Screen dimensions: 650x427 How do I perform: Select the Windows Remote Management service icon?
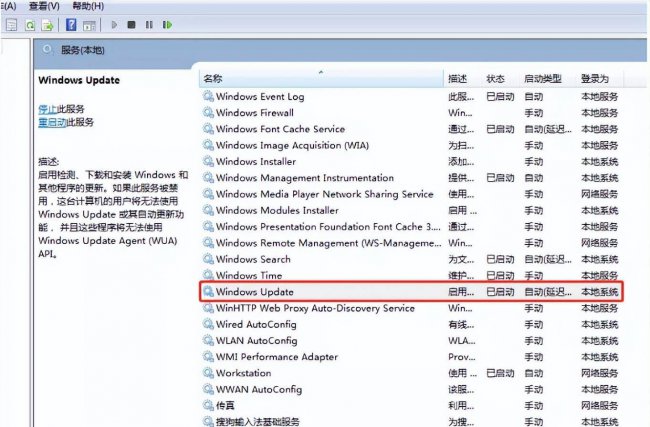208,243
